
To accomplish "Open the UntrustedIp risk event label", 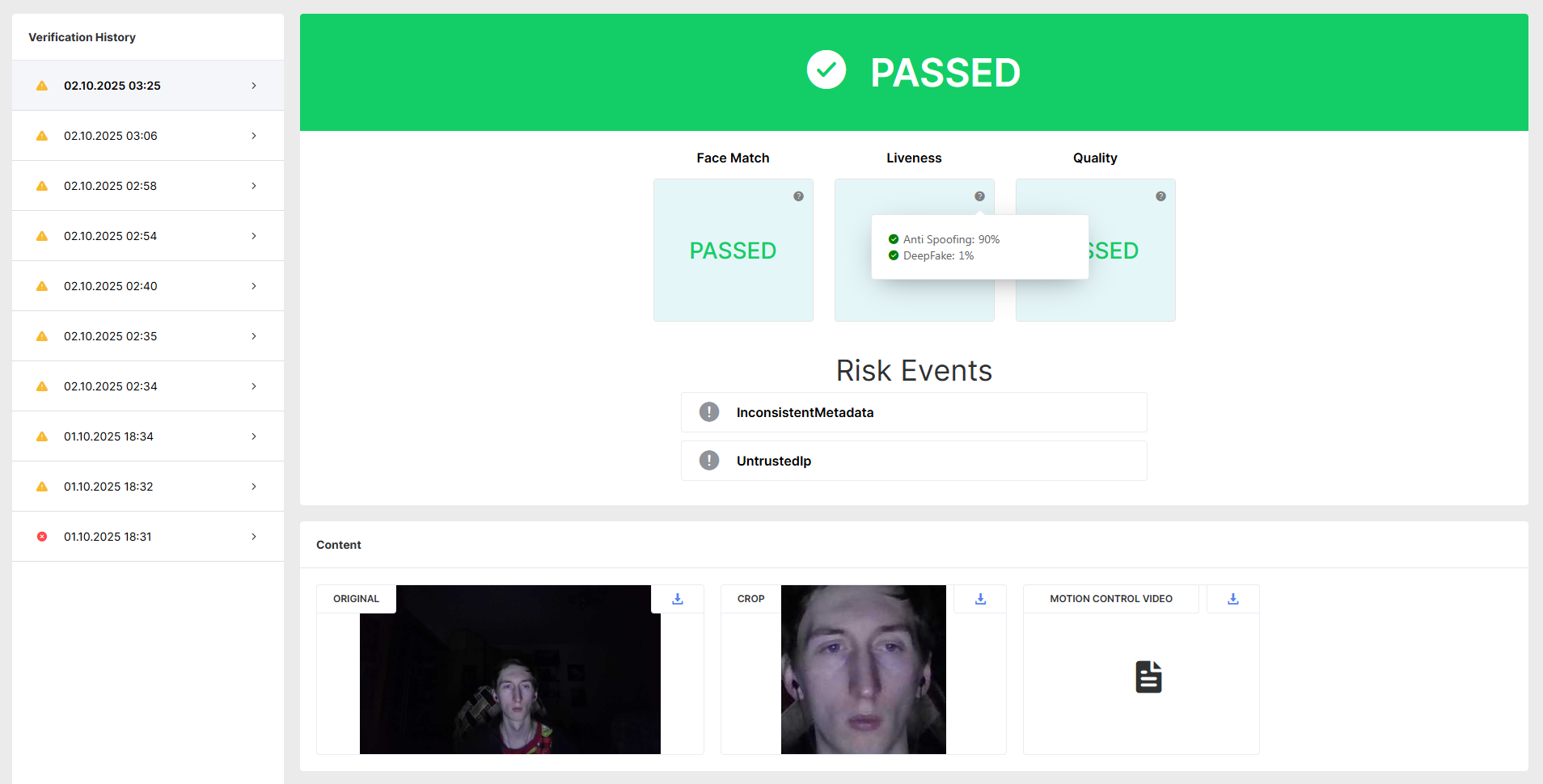I will click(x=774, y=461).
